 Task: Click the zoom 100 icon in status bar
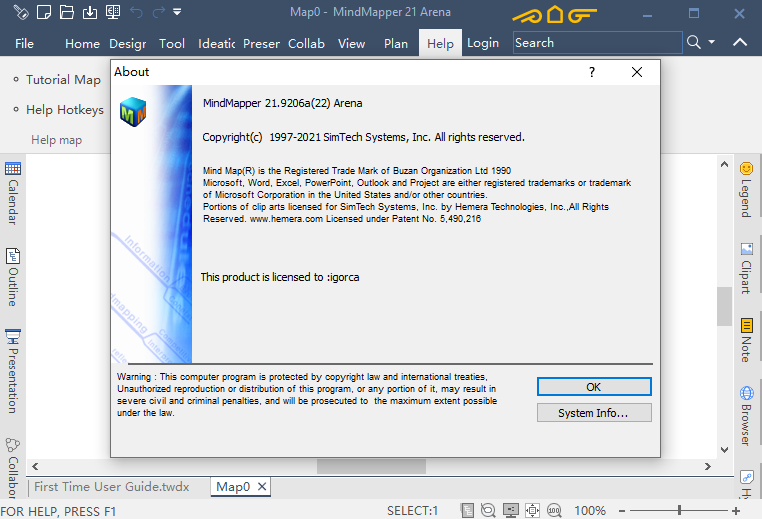click(554, 510)
